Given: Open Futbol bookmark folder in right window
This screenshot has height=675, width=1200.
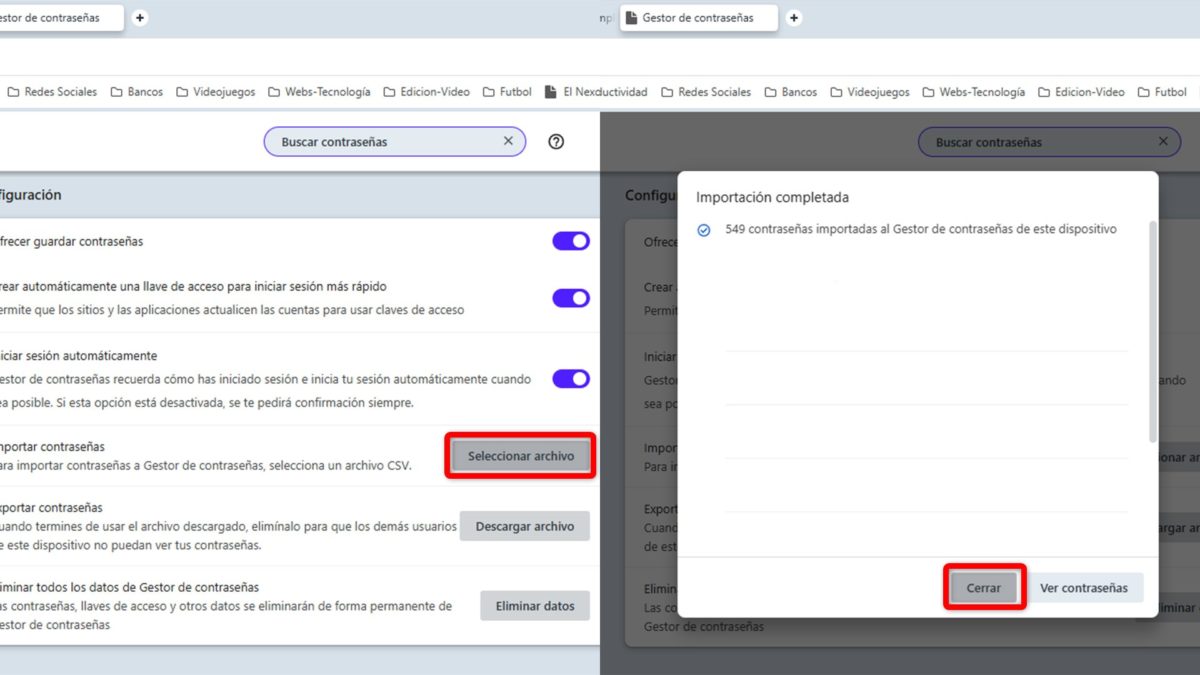Looking at the screenshot, I should 1161,92.
